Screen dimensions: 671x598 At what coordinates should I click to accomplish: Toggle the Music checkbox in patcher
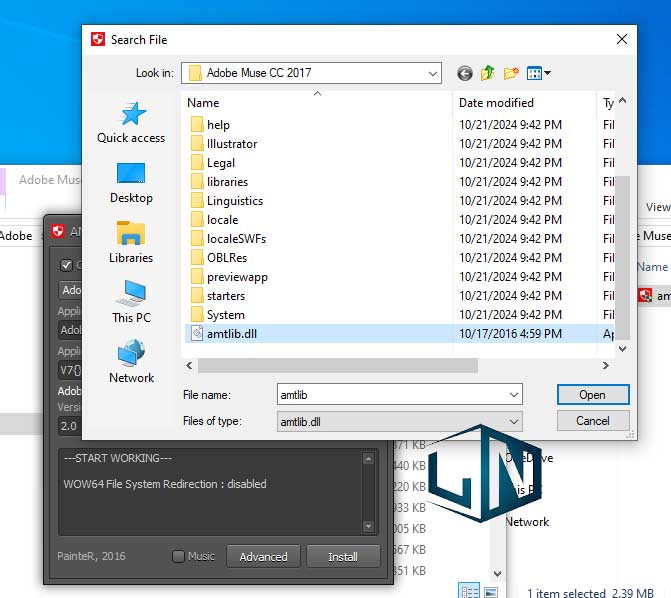[178, 556]
